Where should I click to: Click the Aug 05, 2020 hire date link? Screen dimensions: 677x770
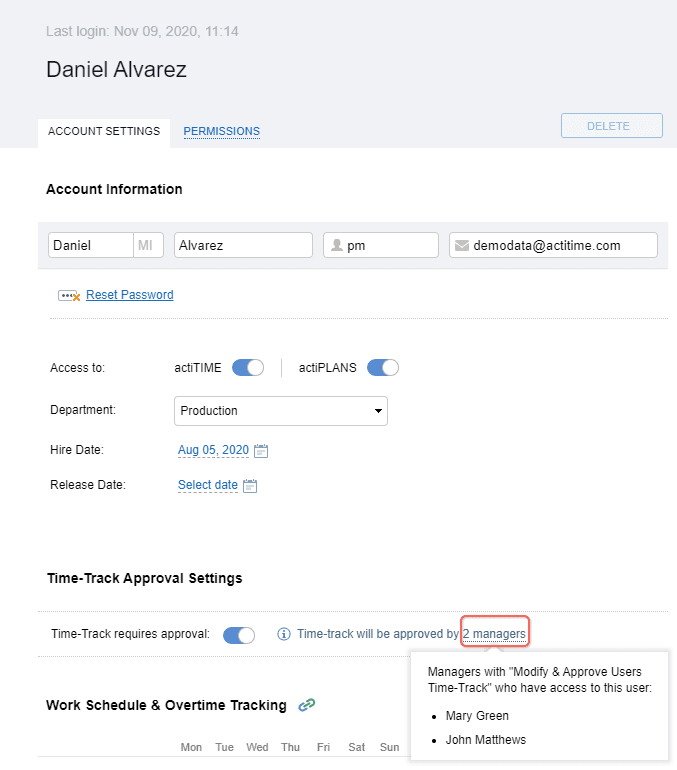point(213,450)
